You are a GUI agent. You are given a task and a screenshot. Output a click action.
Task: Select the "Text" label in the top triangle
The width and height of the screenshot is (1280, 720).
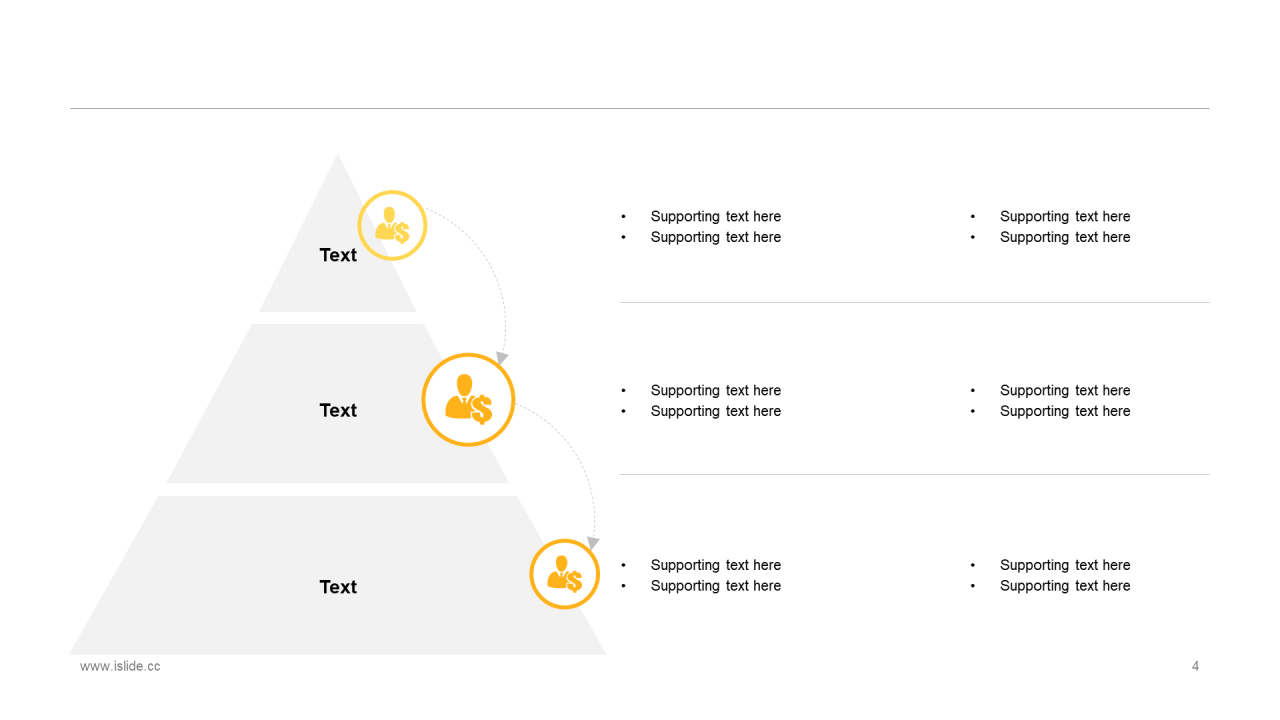point(338,255)
